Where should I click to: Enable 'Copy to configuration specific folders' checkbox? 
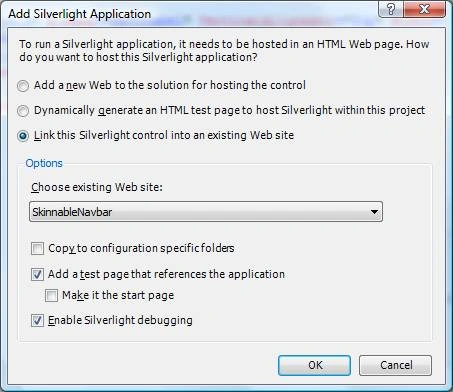coord(37,249)
